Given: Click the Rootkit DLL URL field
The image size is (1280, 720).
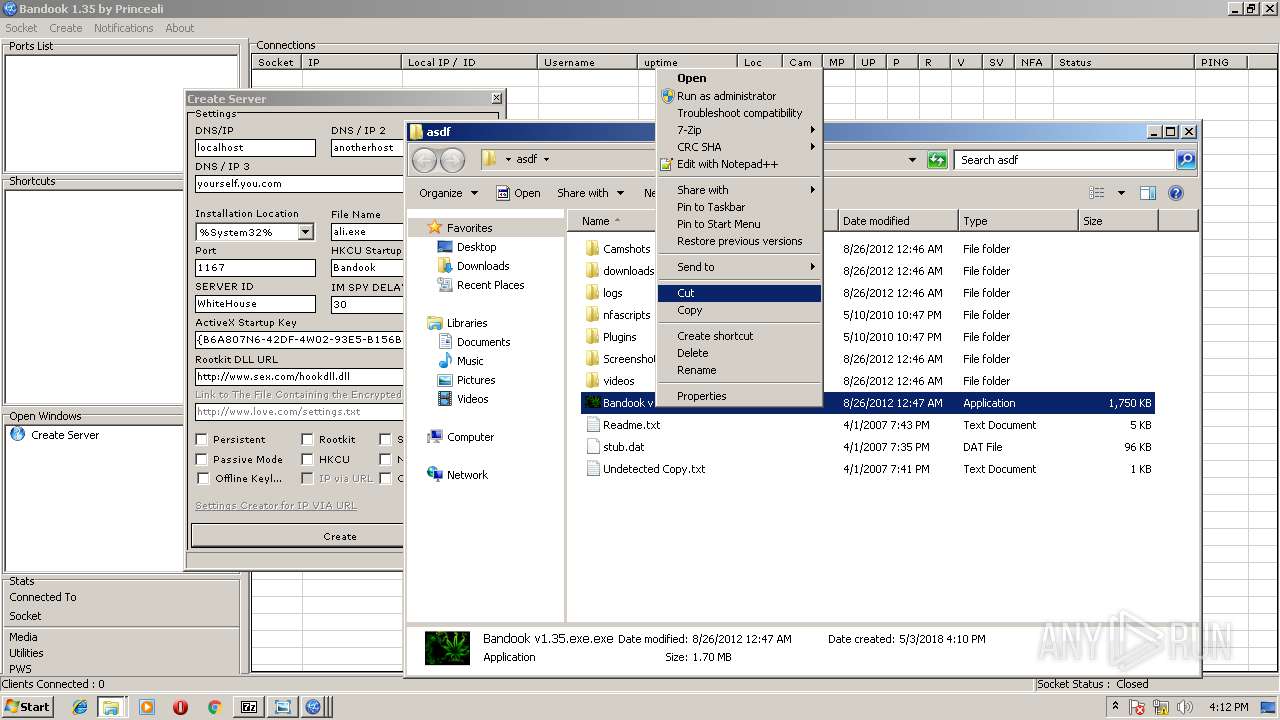Looking at the screenshot, I should coord(300,377).
